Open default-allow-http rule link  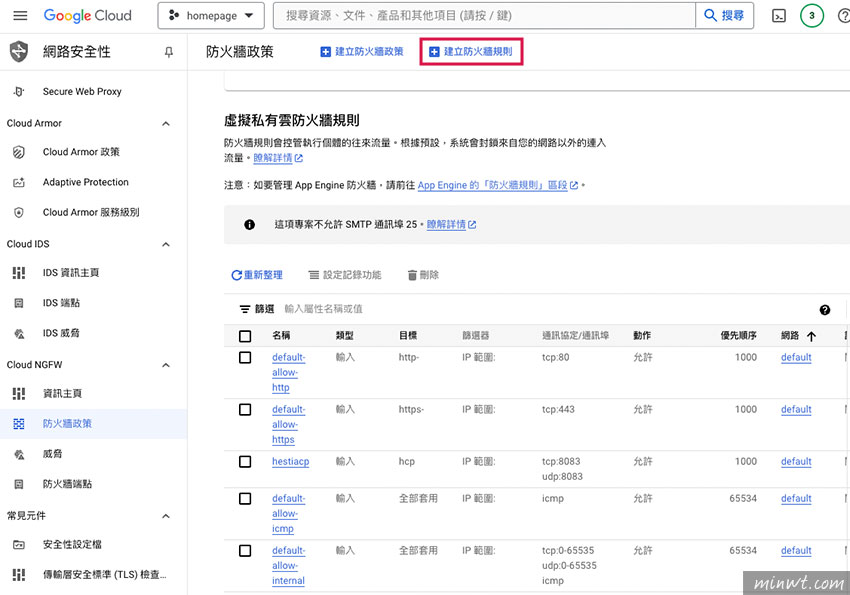288,372
